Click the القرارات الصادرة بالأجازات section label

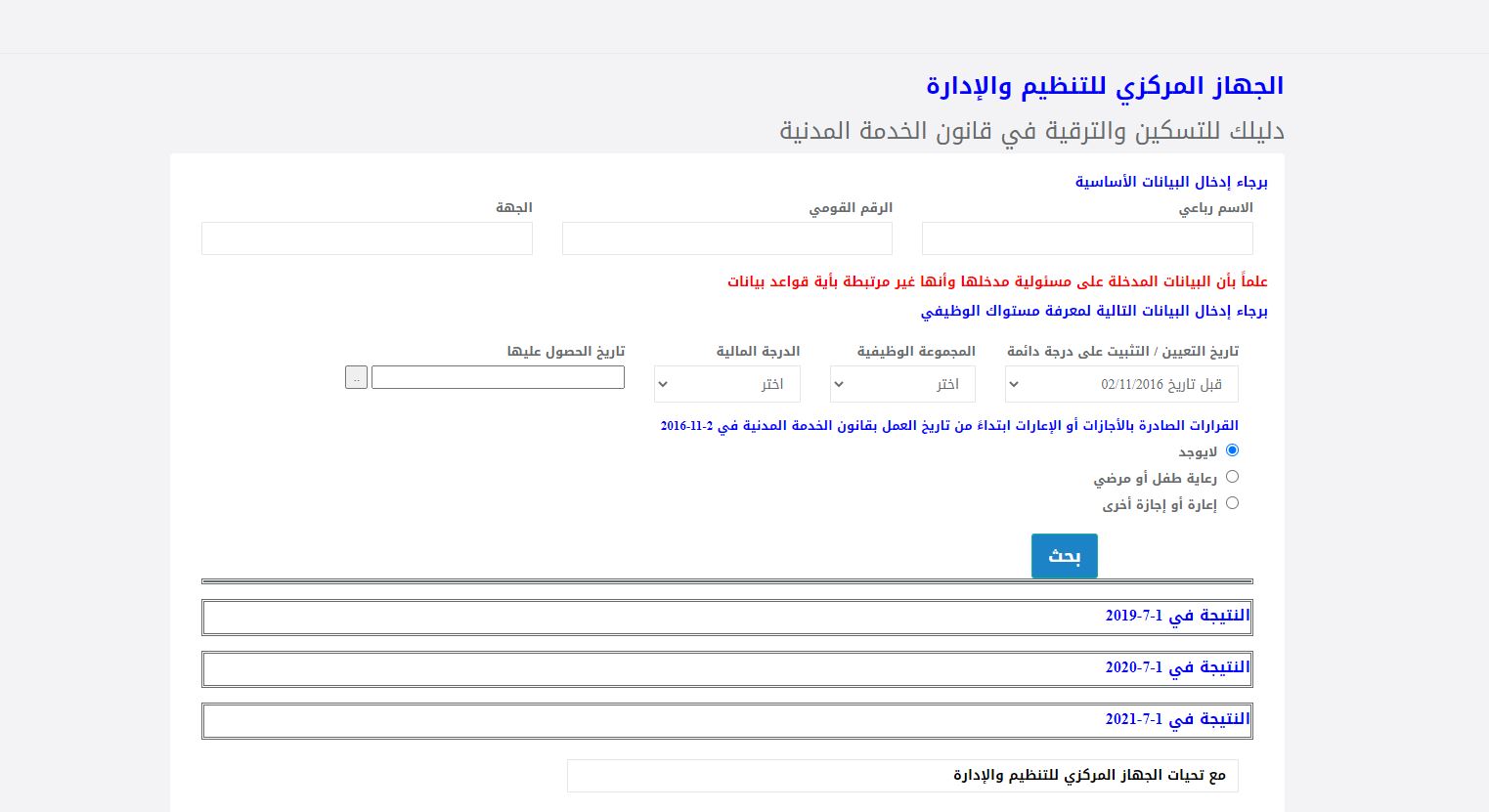click(x=948, y=425)
